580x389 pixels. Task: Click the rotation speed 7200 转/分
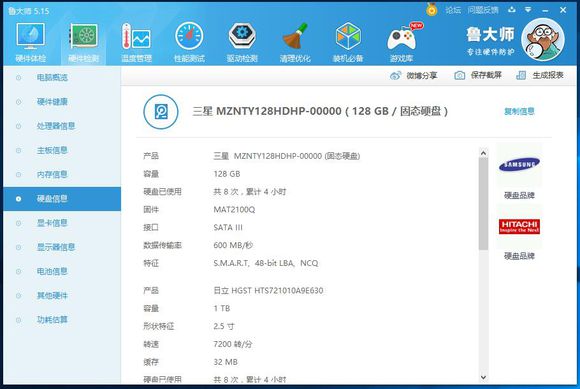233,344
